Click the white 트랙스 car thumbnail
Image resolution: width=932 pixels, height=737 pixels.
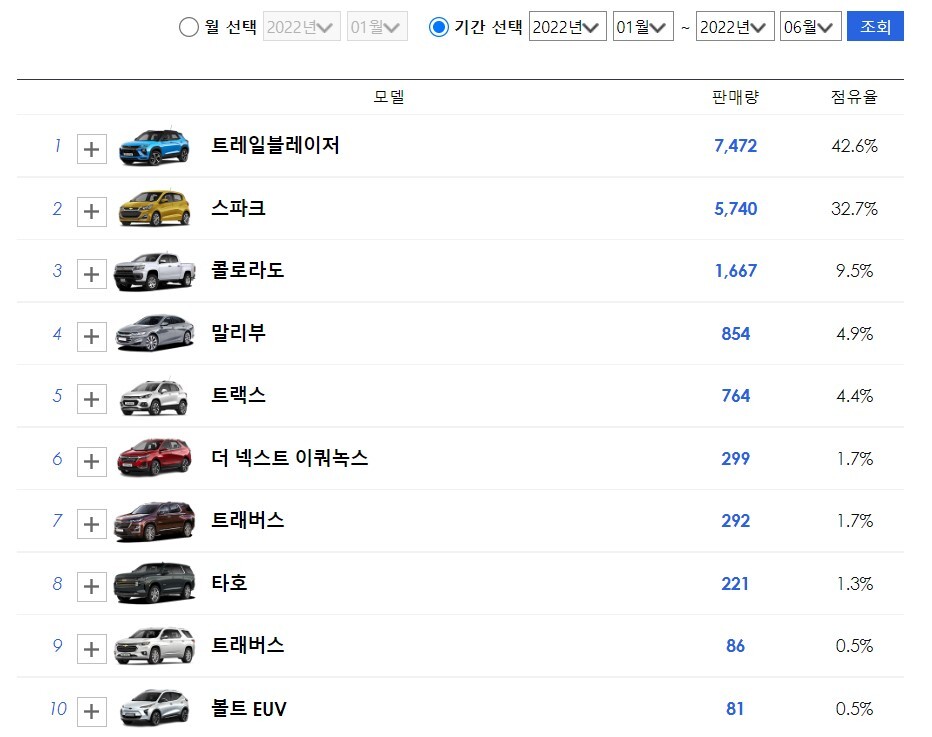[155, 396]
